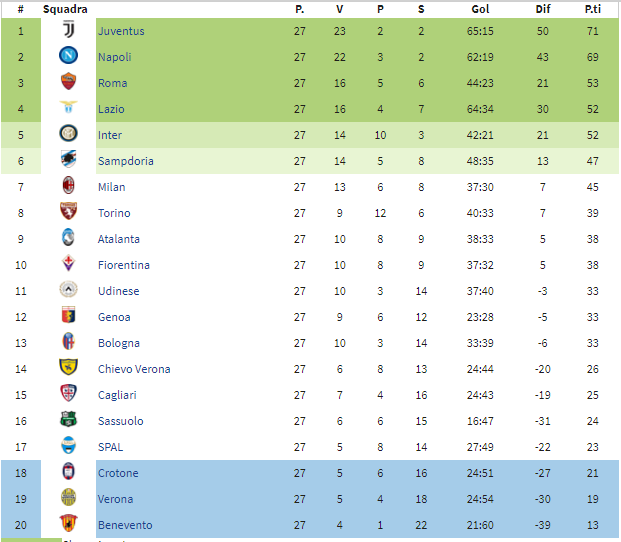Screen dimensions: 621x542
Task: Click the Chievo Verona yellow badge
Action: click(x=69, y=367)
